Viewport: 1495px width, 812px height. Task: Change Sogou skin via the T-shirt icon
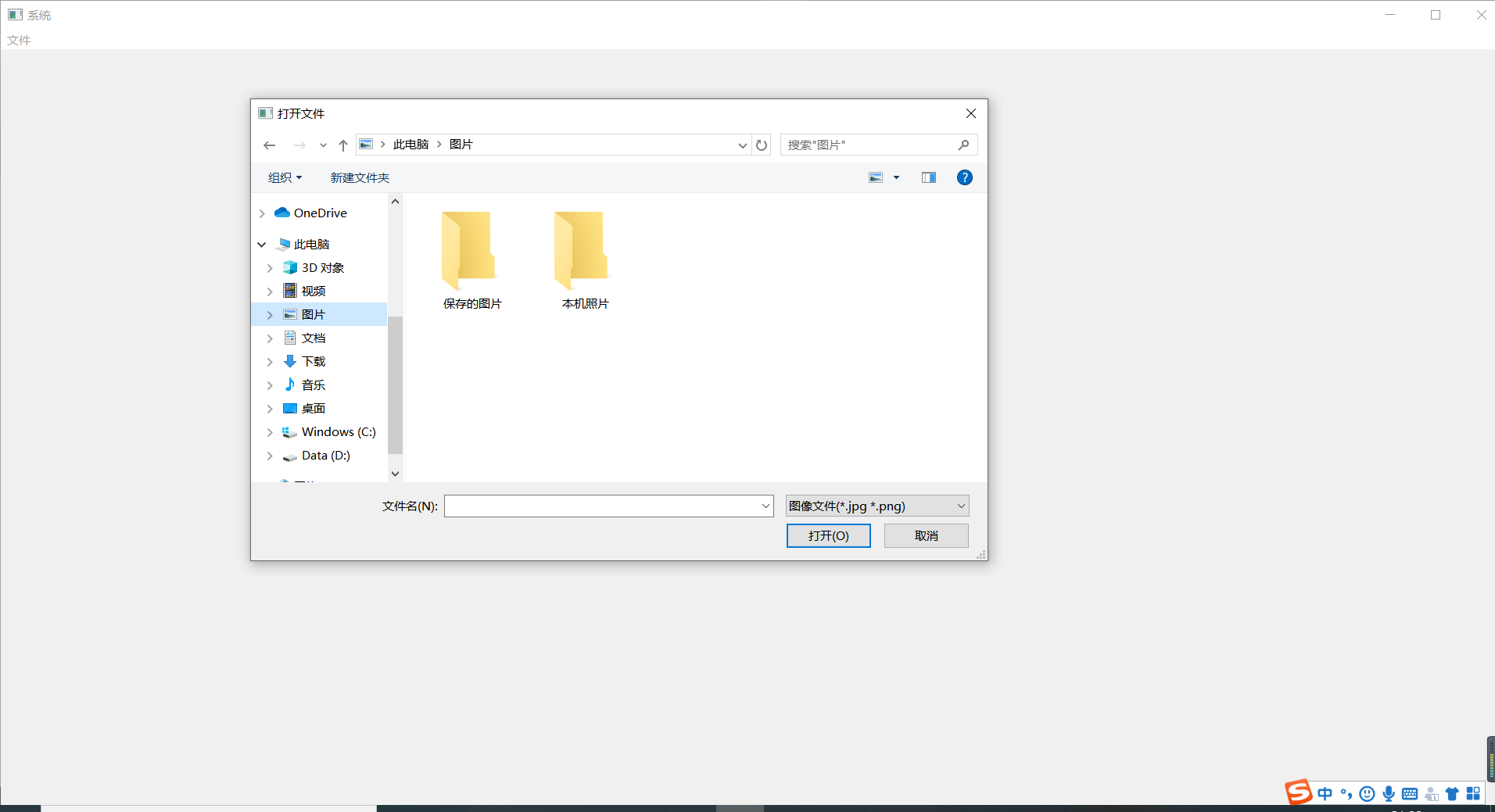click(1453, 793)
